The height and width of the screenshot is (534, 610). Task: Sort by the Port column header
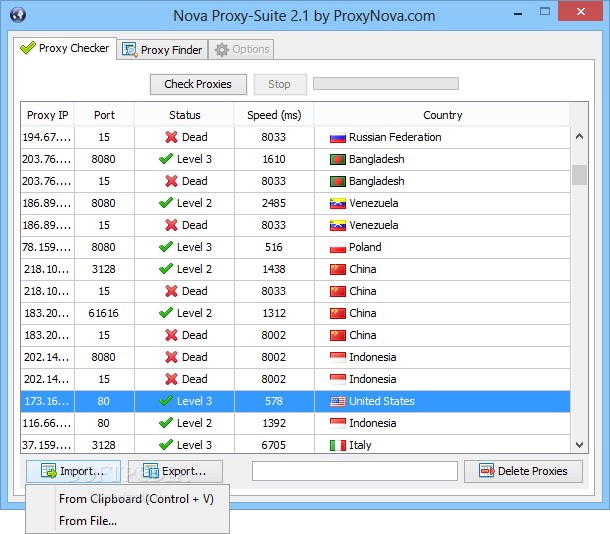(x=104, y=115)
